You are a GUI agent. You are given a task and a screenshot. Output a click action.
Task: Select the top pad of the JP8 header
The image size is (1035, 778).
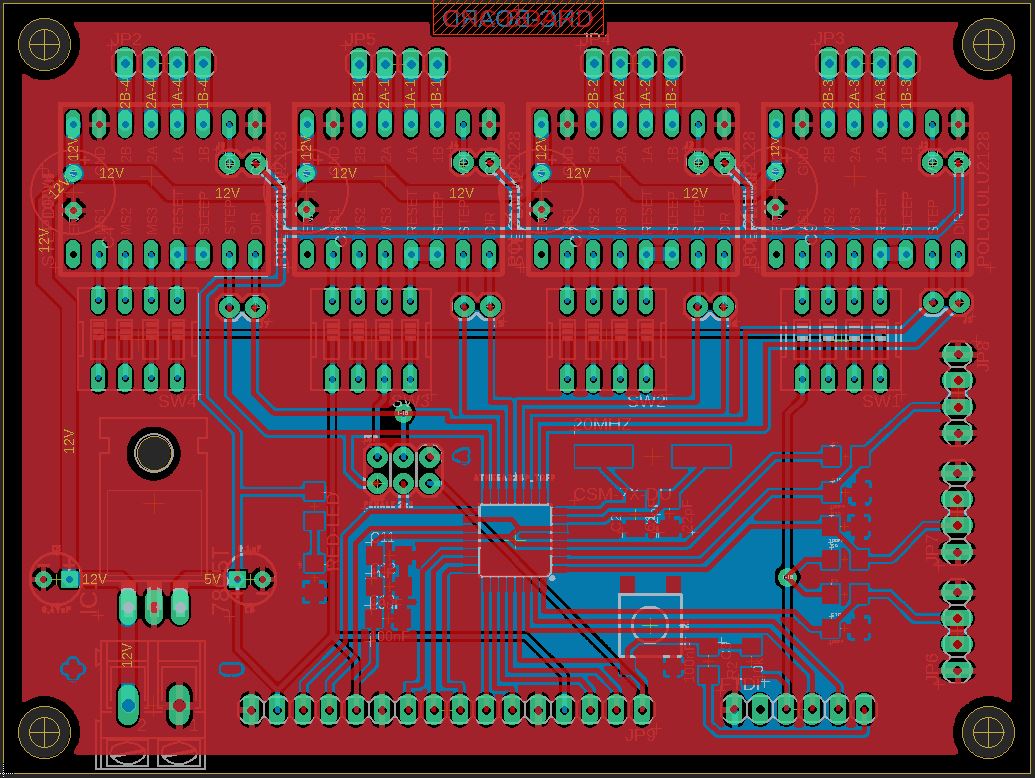pos(957,355)
